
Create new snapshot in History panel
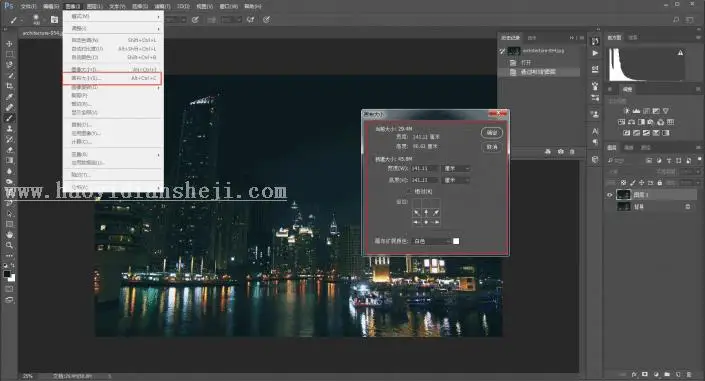560,152
